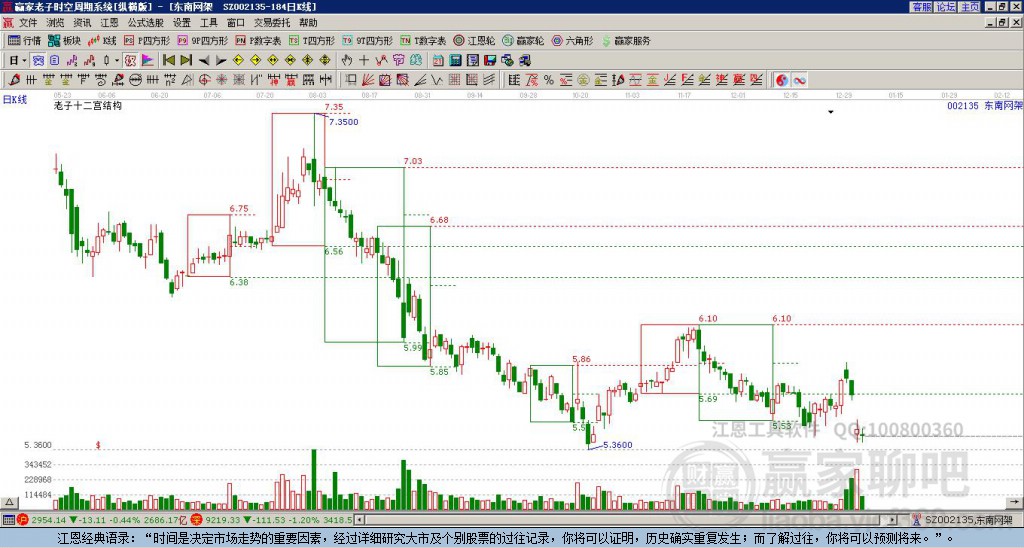The image size is (1024, 548).
Task: Open the 公式选股 menu
Action: tap(146, 23)
